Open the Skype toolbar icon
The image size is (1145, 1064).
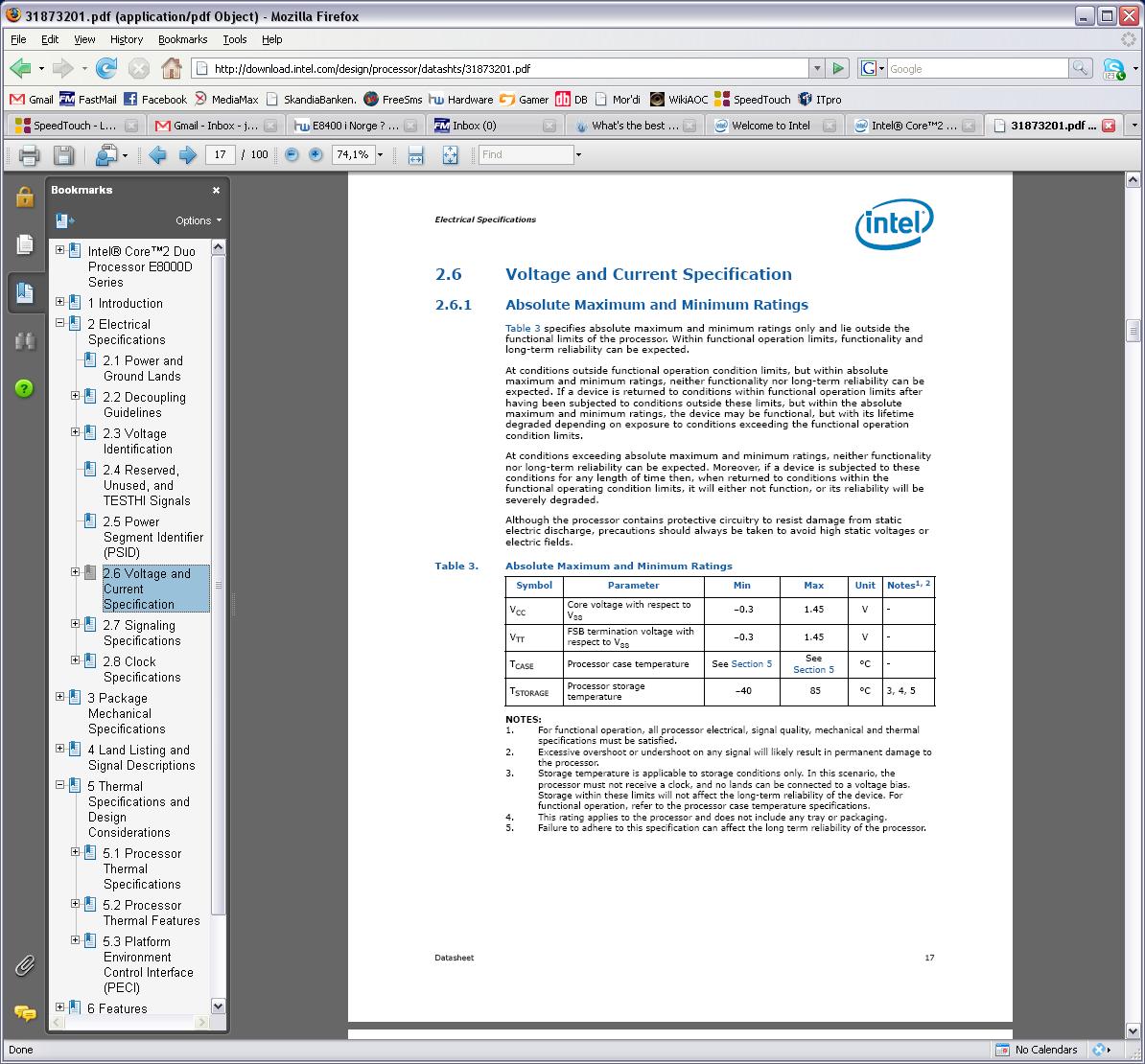(x=1113, y=69)
